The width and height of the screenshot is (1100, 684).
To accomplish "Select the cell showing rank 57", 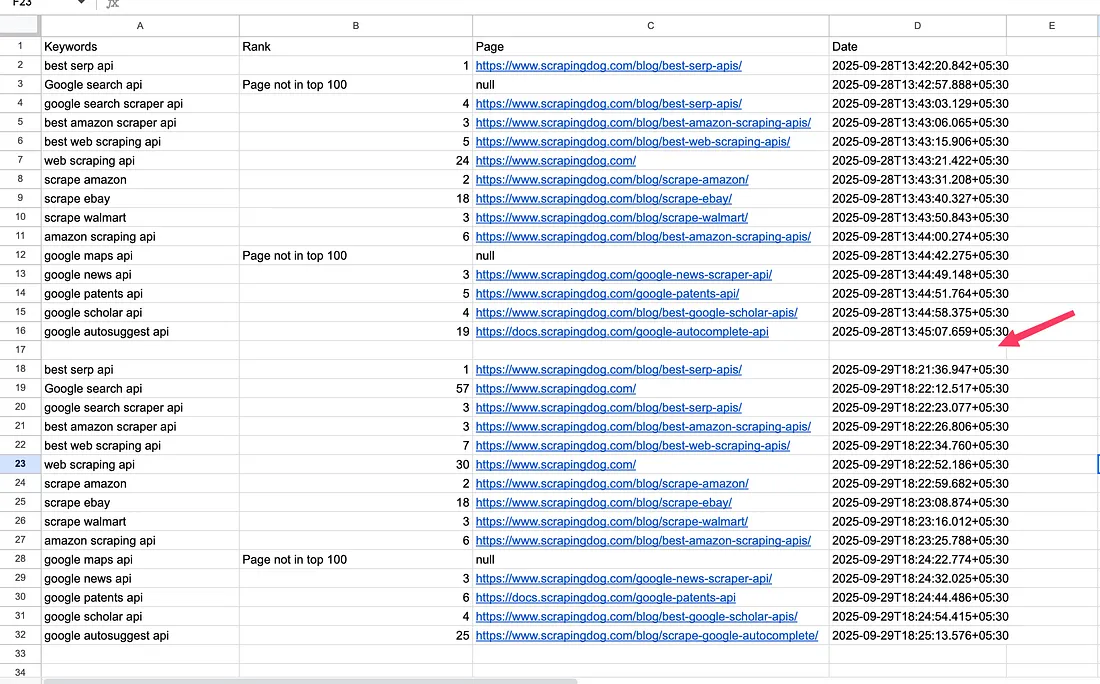I will pyautogui.click(x=355, y=389).
